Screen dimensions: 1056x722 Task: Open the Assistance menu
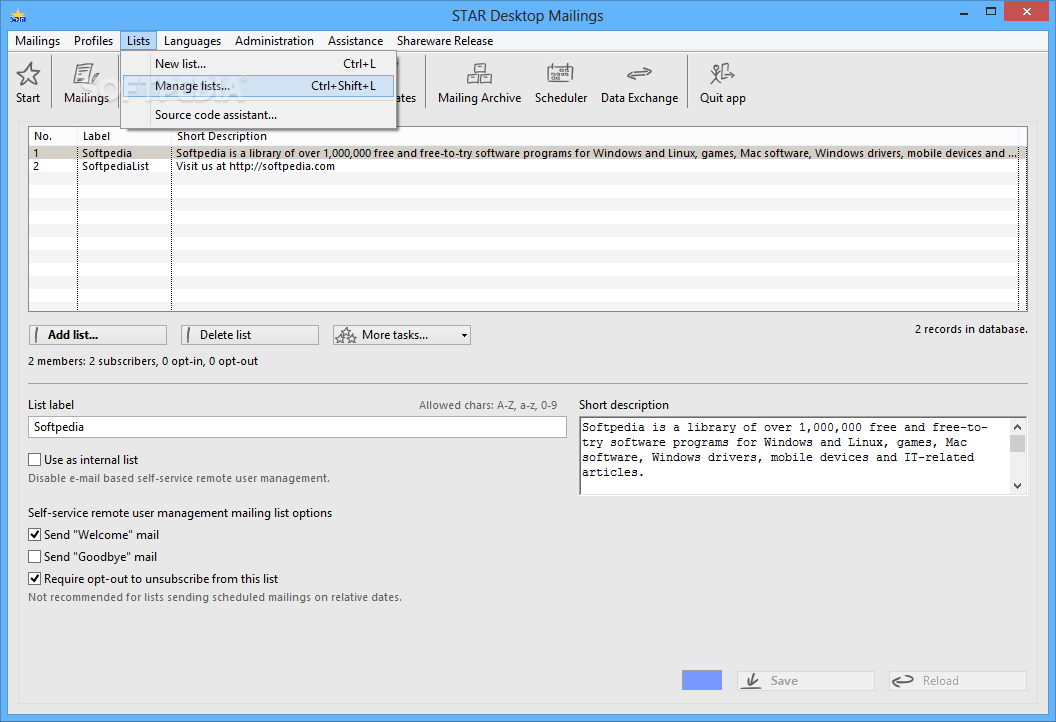[356, 41]
